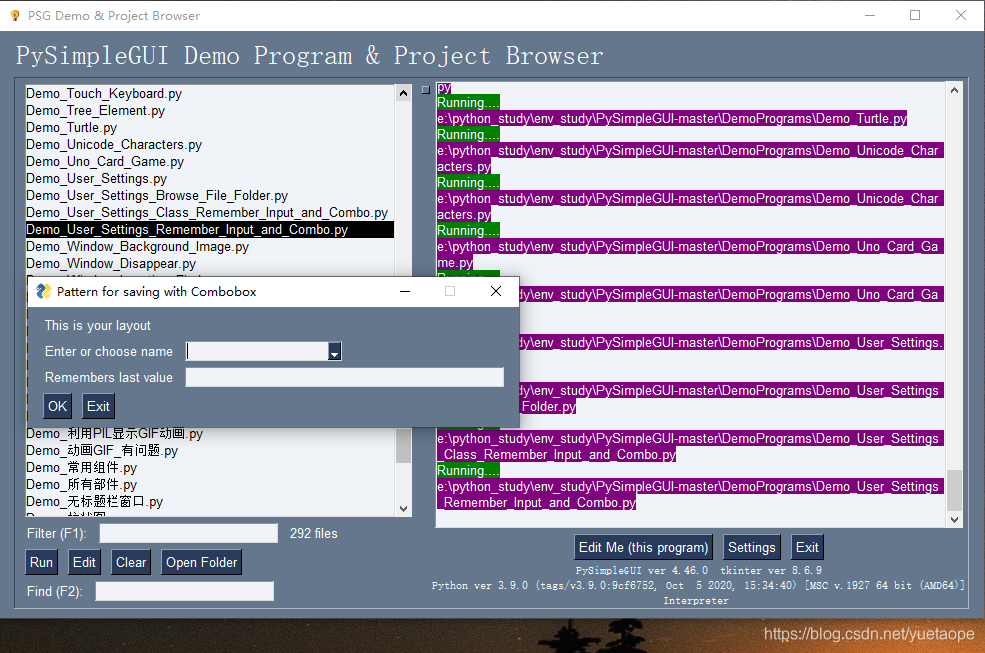Click the Edit button below the file list
985x653 pixels.
[84, 562]
